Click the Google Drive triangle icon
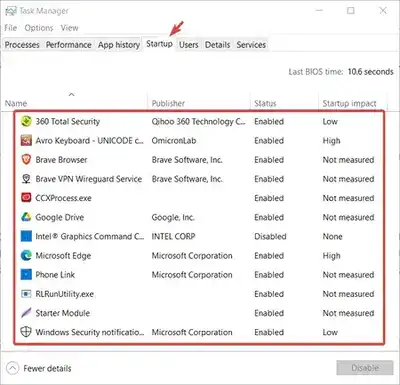 pos(26,217)
